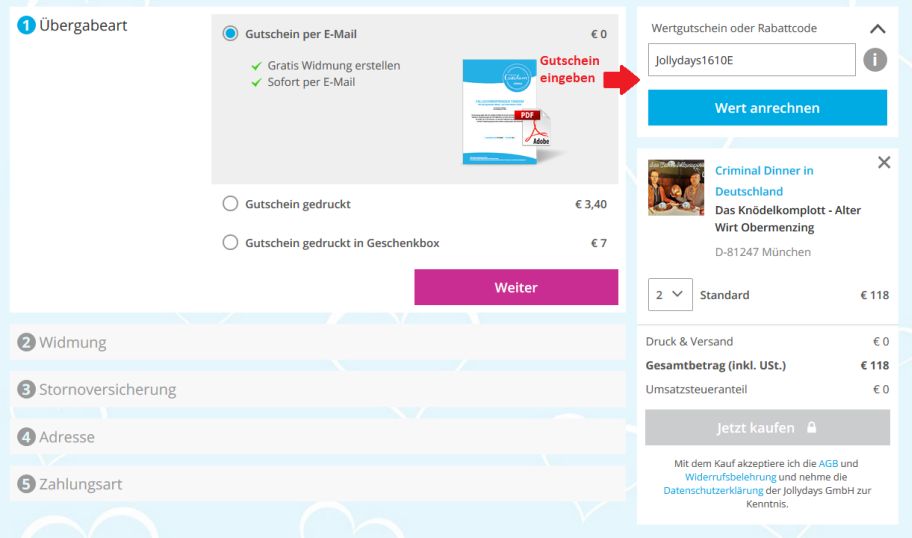Viewport: 912px width, 538px height.
Task: Click the PDF voucher preview image
Action: [x=506, y=112]
